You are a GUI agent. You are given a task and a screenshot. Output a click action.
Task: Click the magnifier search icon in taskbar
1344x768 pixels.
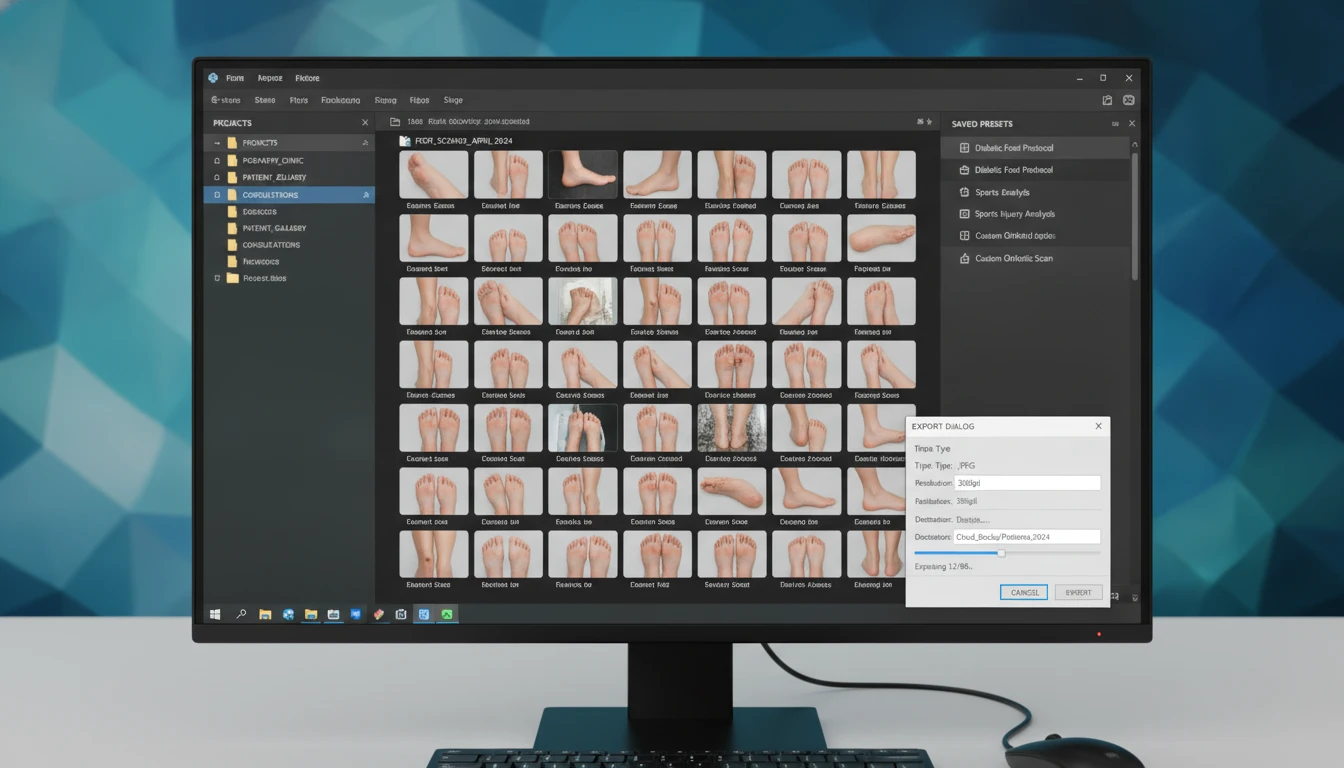(241, 614)
